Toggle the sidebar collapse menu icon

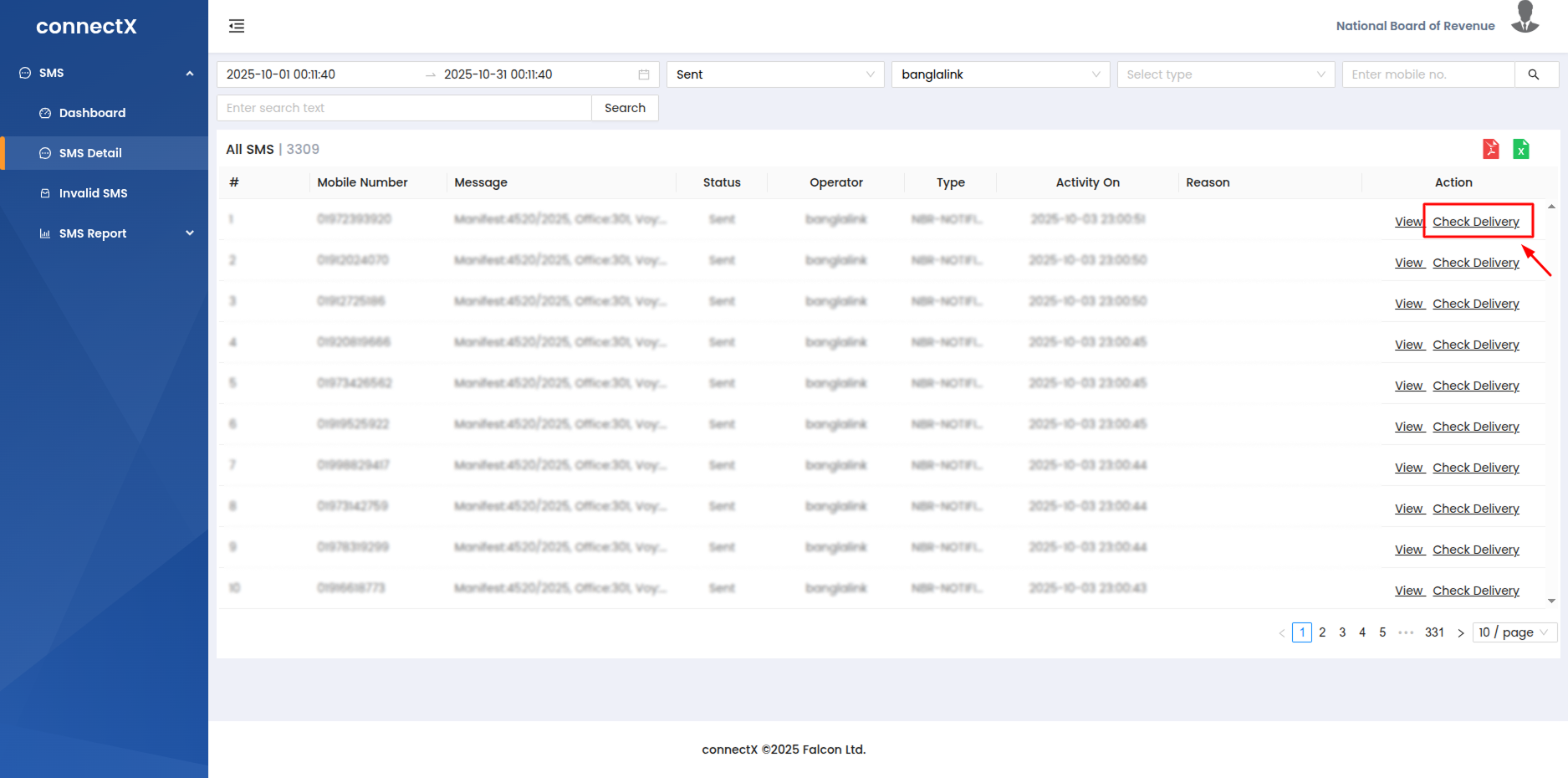[237, 26]
